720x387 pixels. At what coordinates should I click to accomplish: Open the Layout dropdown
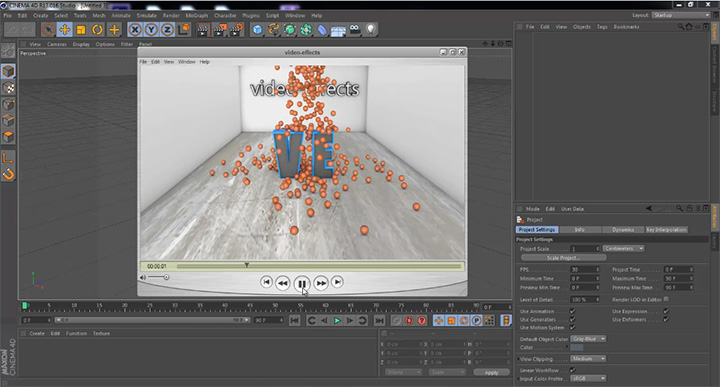(x=681, y=15)
